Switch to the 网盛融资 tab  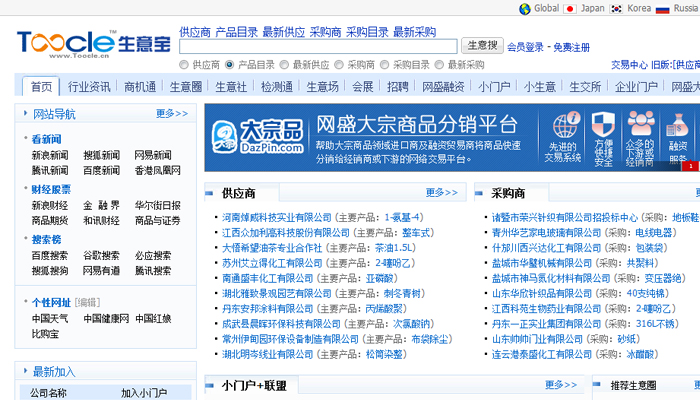[442, 86]
